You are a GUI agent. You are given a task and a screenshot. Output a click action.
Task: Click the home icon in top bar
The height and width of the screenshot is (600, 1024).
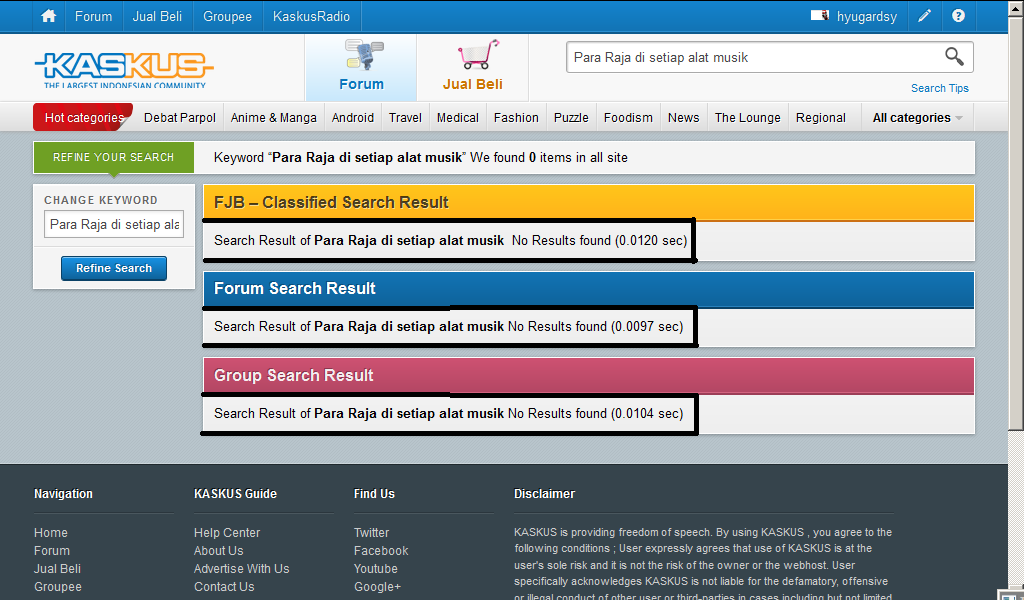pyautogui.click(x=48, y=16)
